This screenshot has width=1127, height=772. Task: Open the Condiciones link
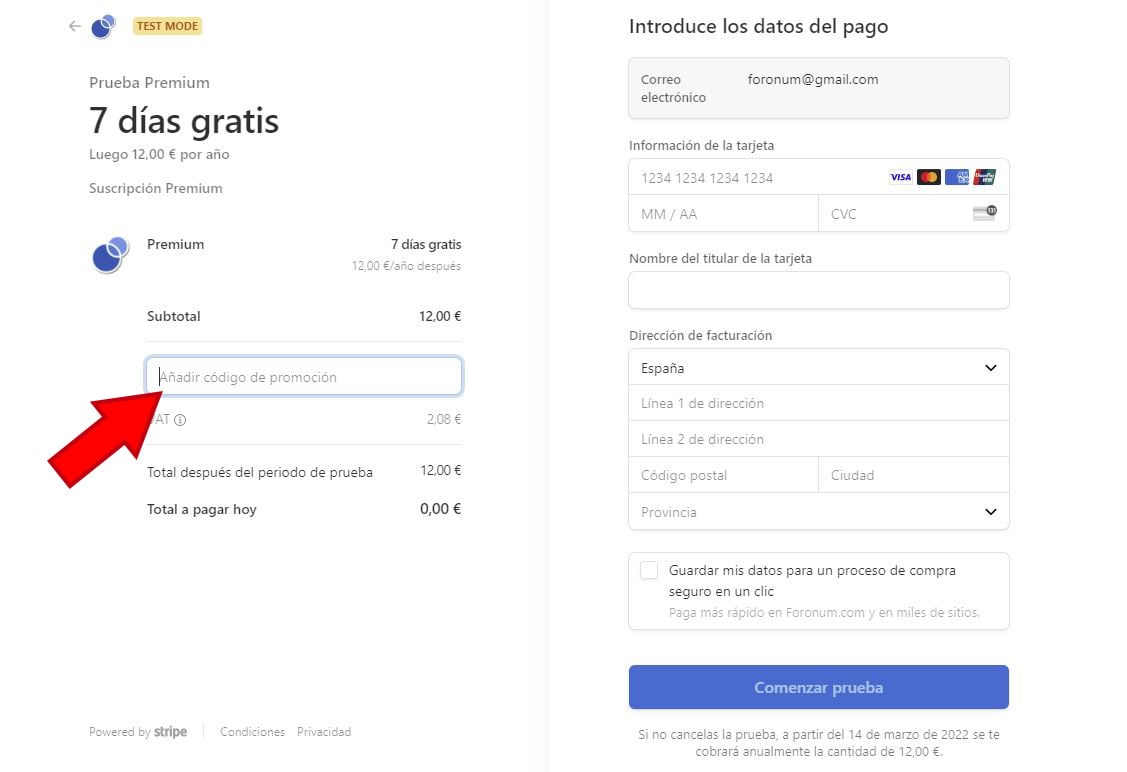pos(252,732)
